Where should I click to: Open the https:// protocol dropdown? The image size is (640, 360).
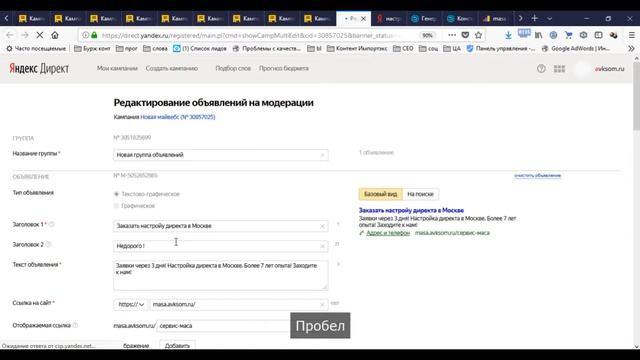click(x=131, y=304)
